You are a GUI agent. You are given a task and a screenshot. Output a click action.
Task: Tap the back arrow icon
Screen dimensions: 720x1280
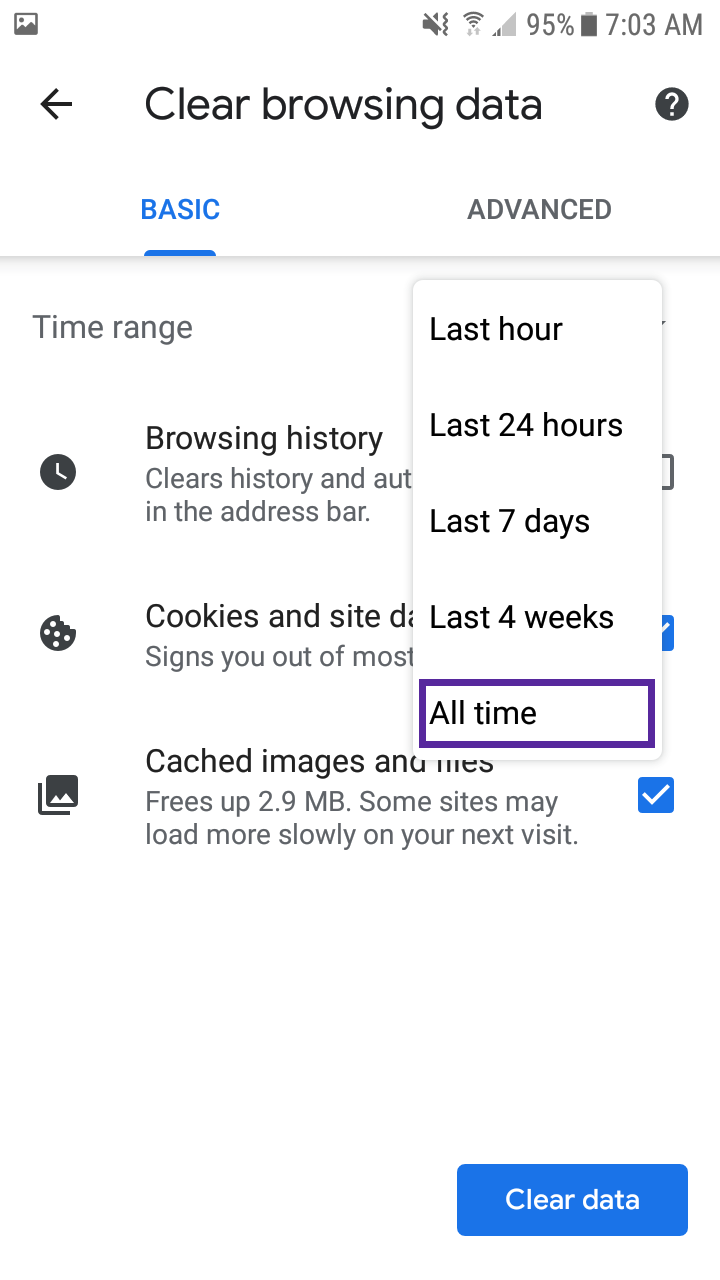click(x=56, y=104)
